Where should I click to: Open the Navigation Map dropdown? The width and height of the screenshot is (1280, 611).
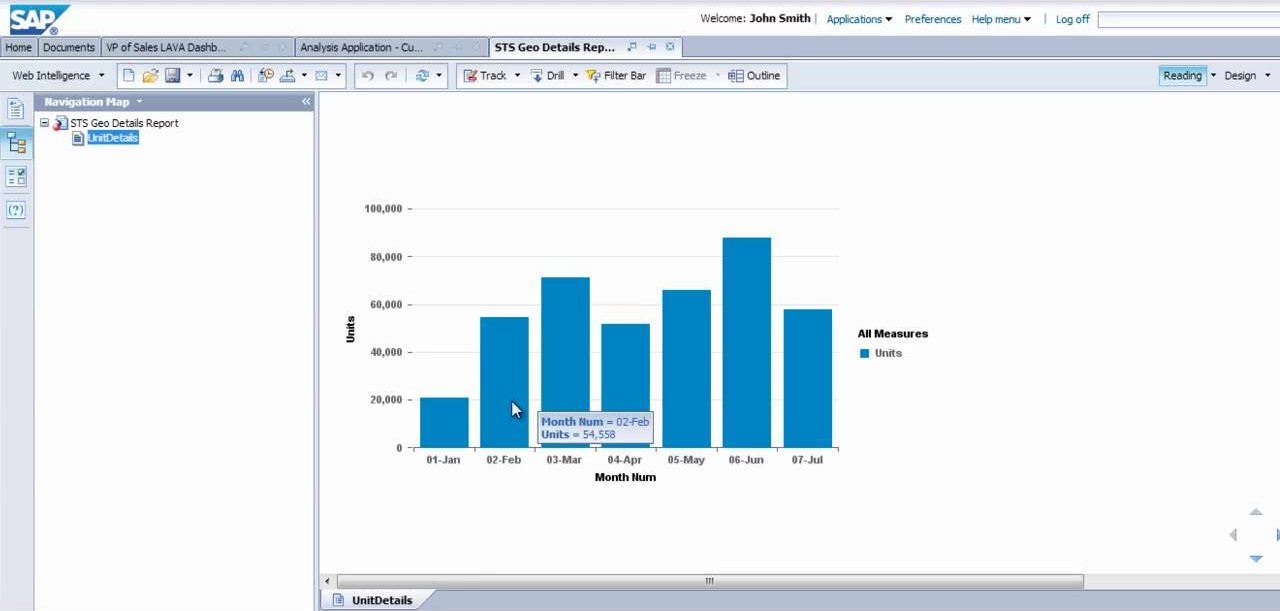[x=139, y=101]
